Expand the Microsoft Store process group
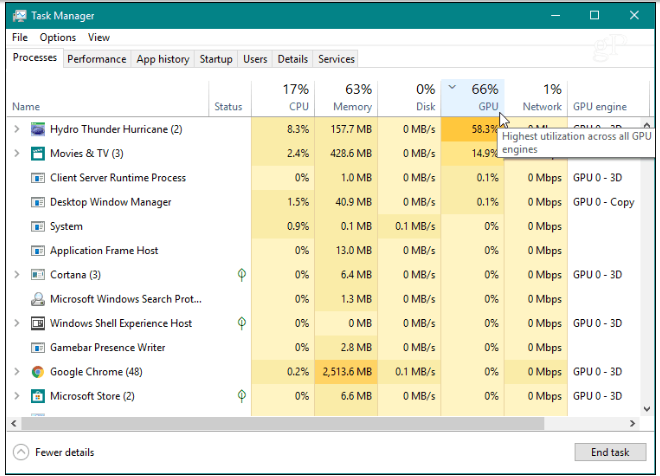 click(x=17, y=396)
